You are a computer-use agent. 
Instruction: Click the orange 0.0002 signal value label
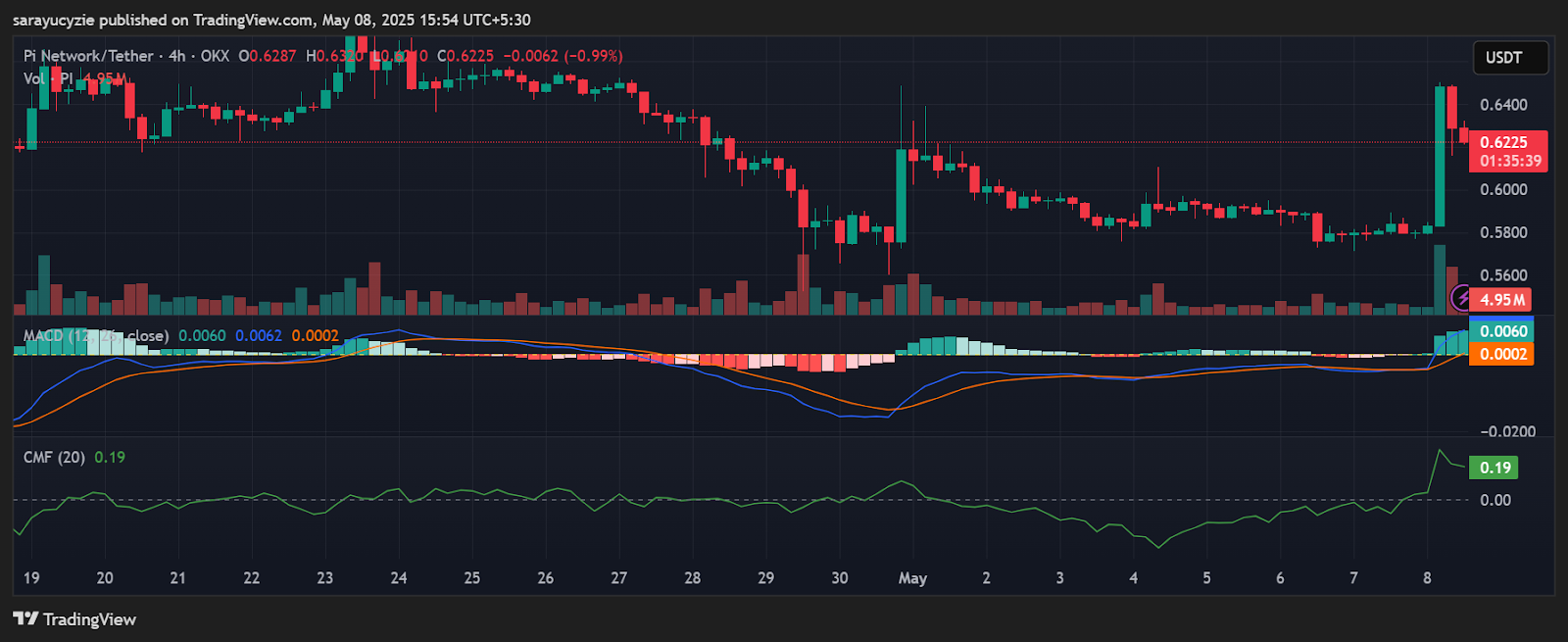pyautogui.click(x=1502, y=354)
